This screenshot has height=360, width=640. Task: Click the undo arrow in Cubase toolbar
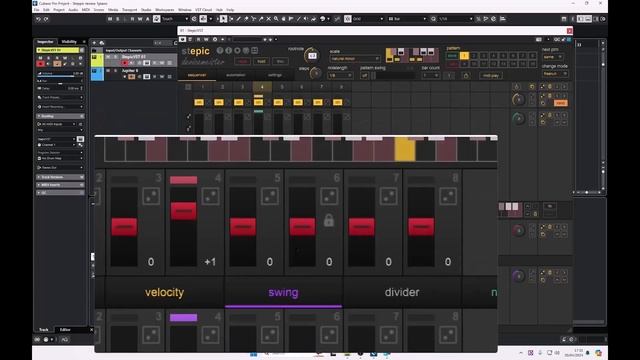point(38,19)
